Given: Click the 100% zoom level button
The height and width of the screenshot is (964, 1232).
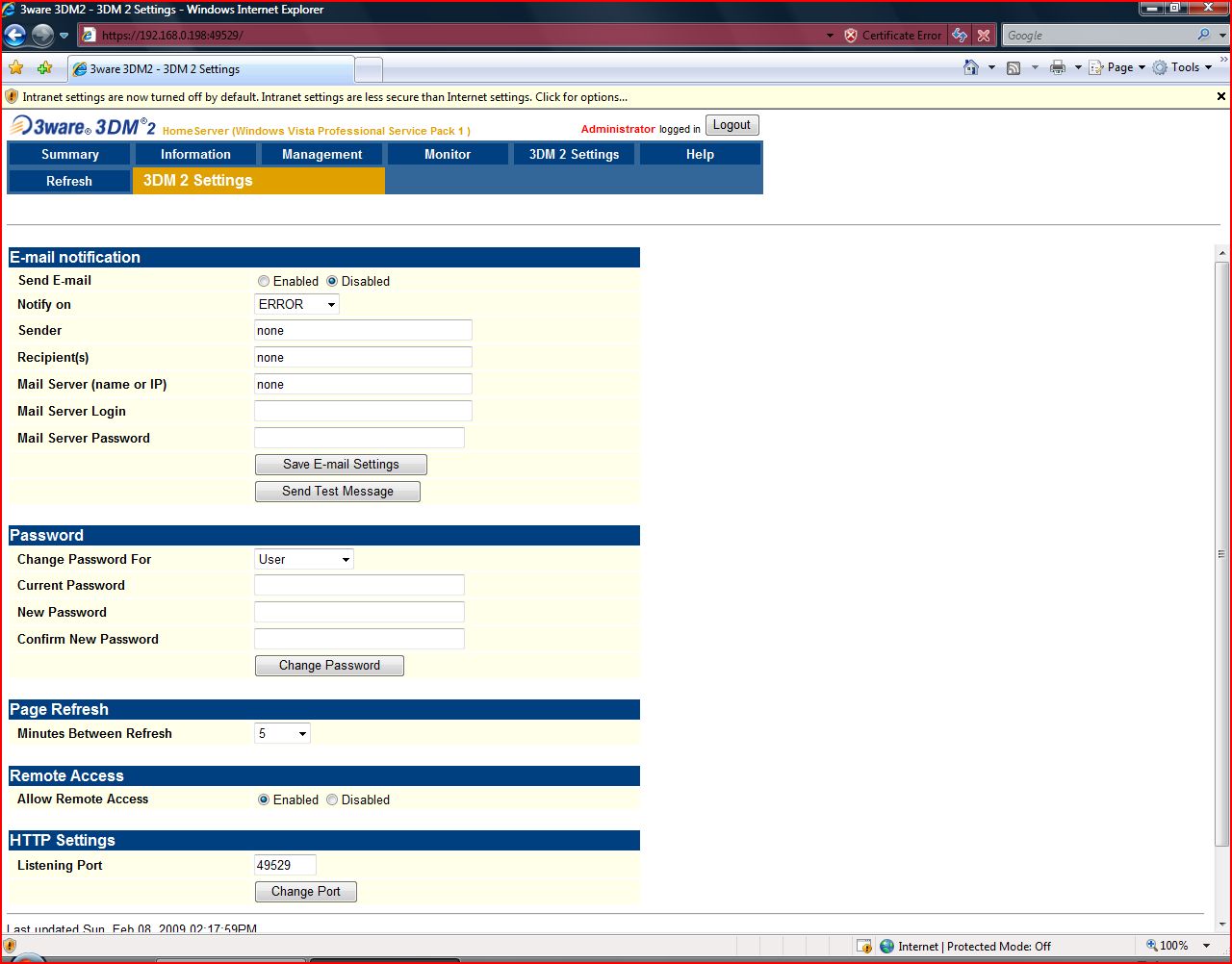Looking at the screenshot, I should point(1167,946).
